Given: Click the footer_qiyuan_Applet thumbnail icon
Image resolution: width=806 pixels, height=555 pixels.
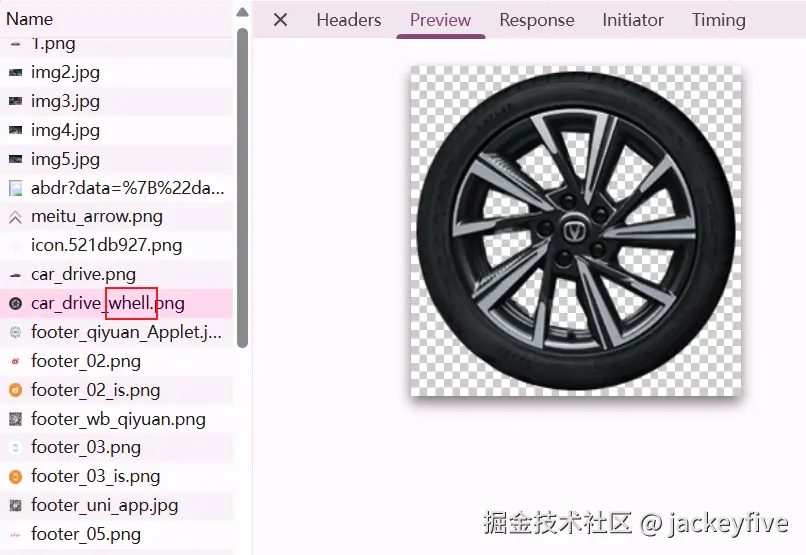Looking at the screenshot, I should [x=15, y=332].
